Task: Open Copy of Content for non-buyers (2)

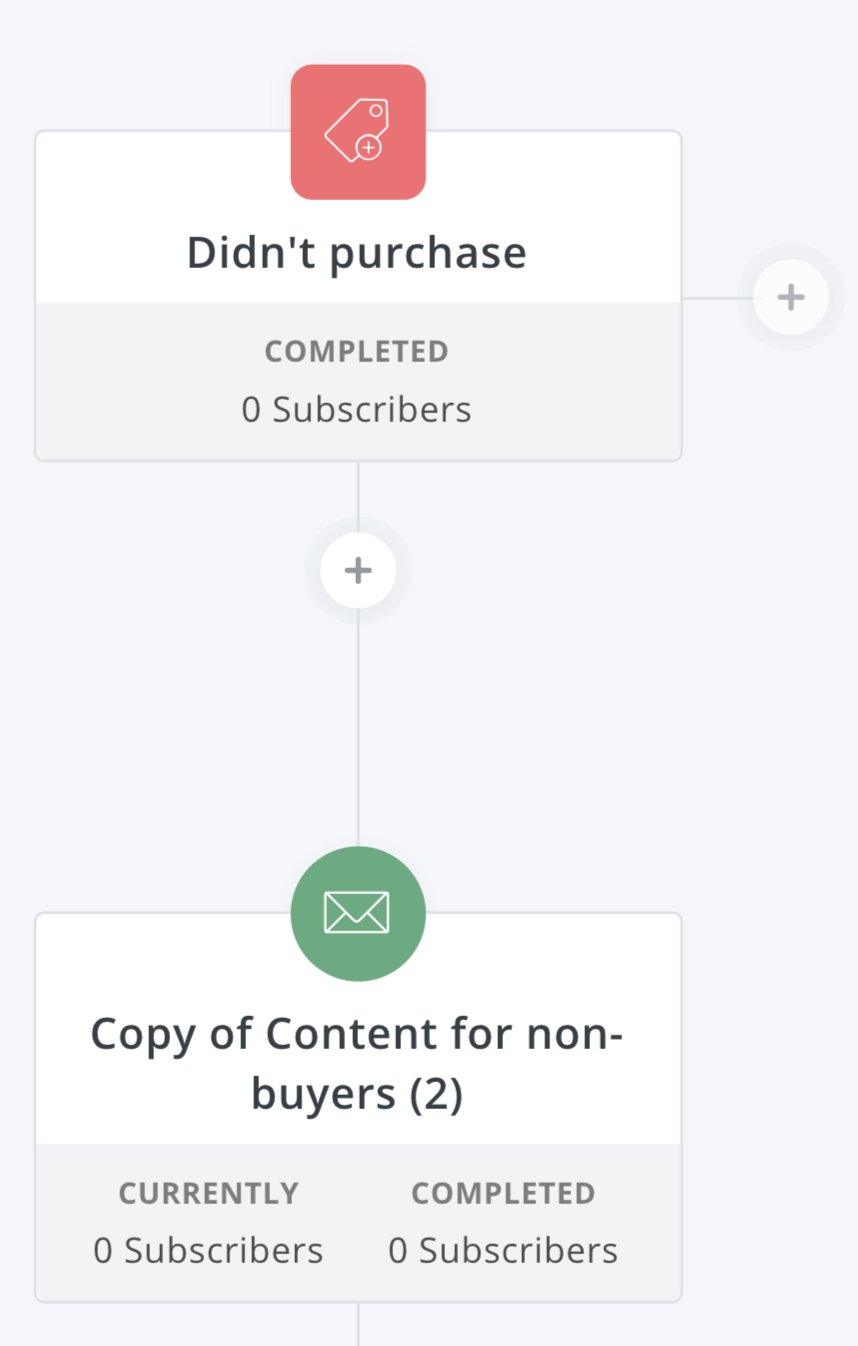Action: click(x=357, y=1063)
